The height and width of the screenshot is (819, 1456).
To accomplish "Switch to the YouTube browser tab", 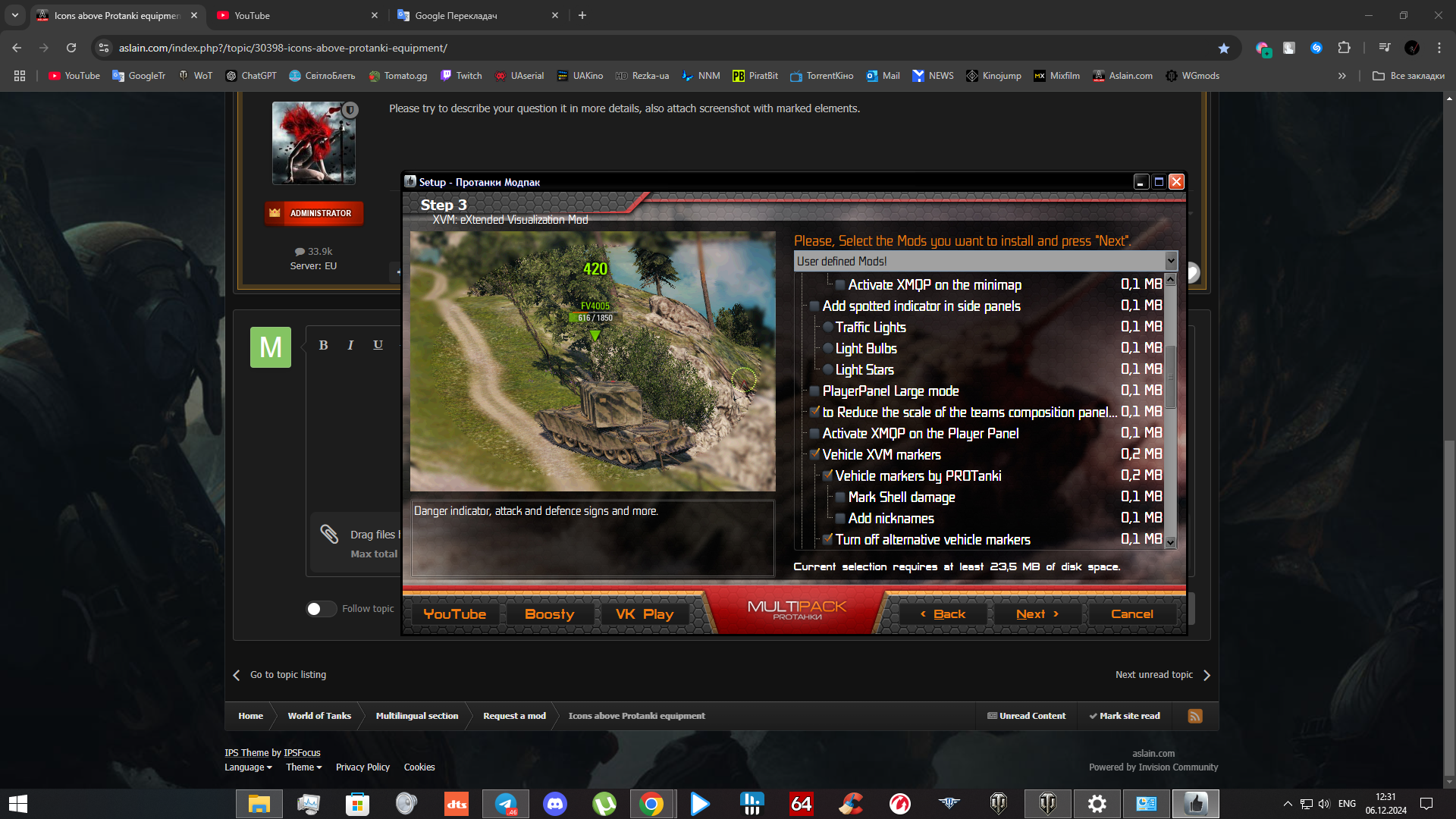I will (x=296, y=15).
